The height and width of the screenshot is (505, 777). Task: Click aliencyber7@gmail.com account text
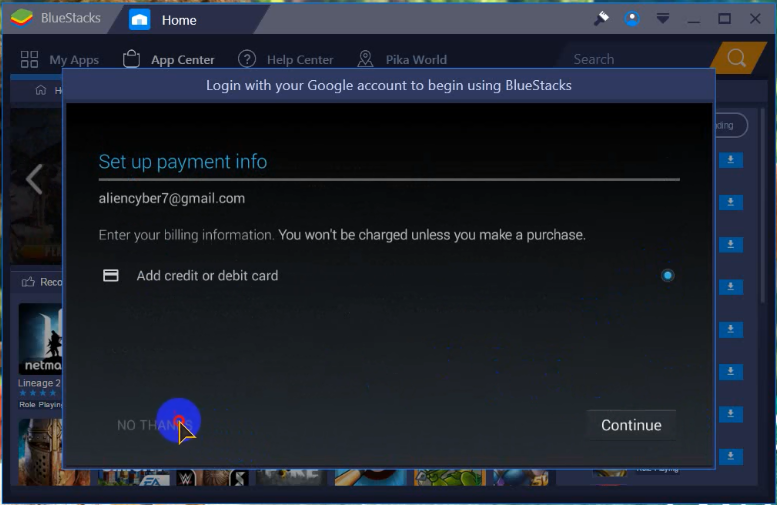click(x=171, y=198)
